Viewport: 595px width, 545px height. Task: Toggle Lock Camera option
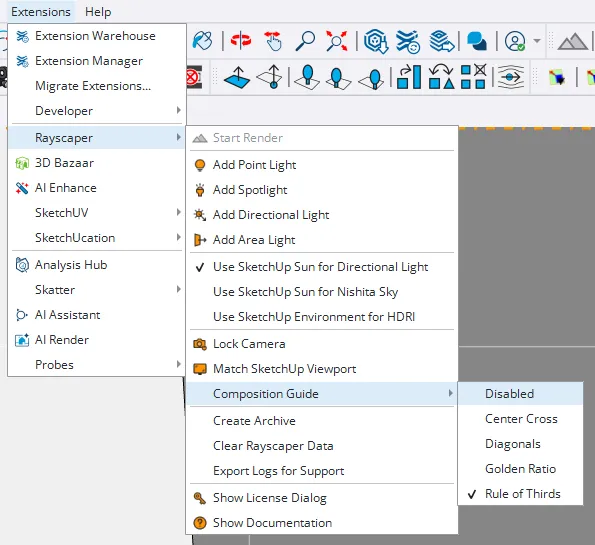pos(322,344)
